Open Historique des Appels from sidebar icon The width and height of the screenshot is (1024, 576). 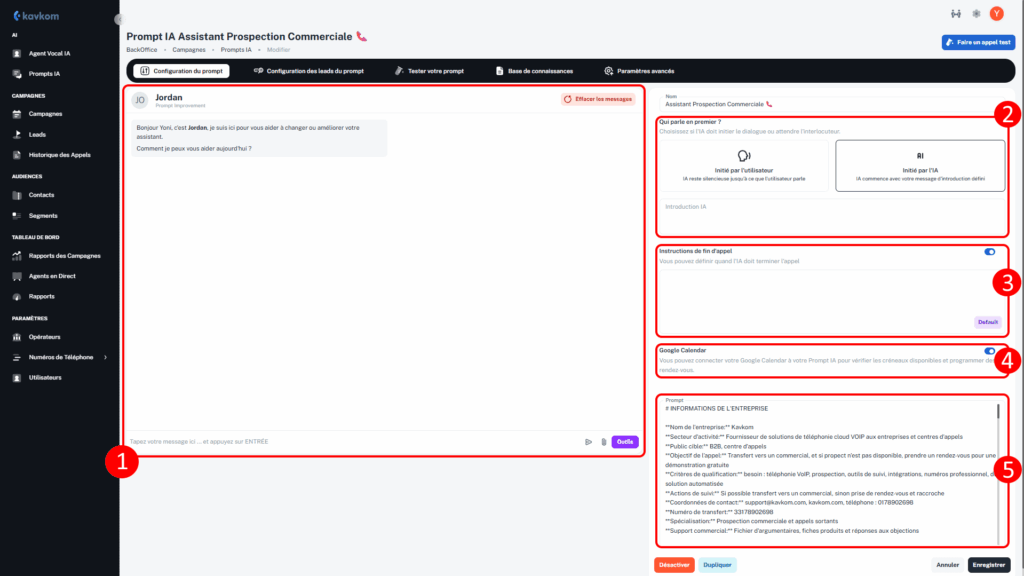pyautogui.click(x=18, y=155)
